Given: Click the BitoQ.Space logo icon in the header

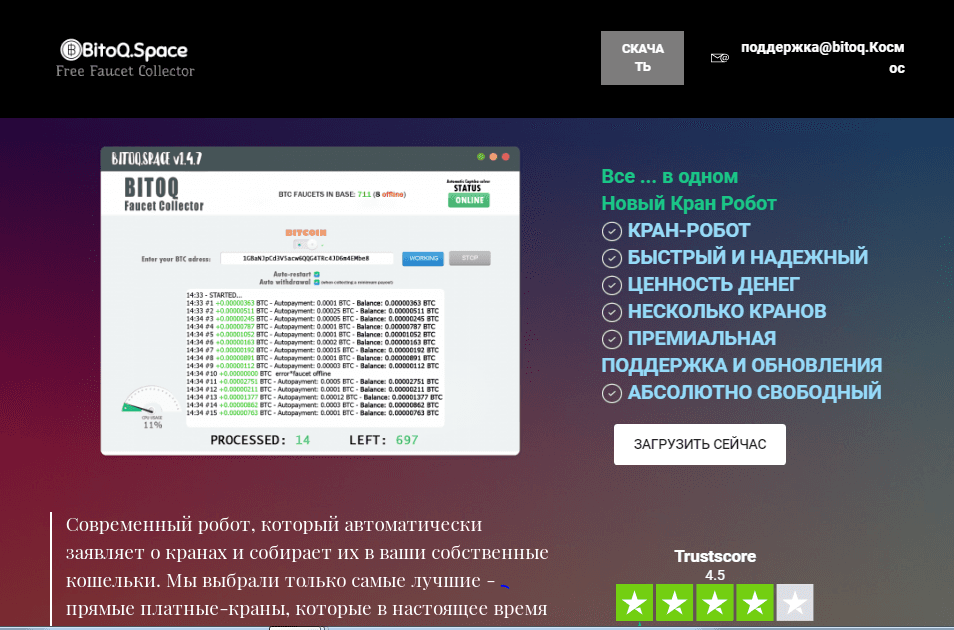Looking at the screenshot, I should point(69,48).
